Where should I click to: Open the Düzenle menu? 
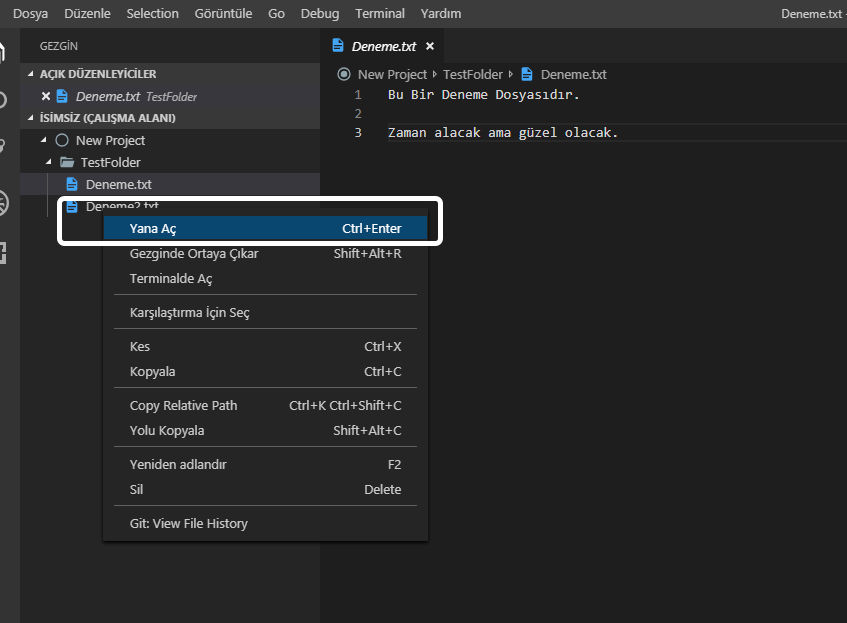point(87,14)
